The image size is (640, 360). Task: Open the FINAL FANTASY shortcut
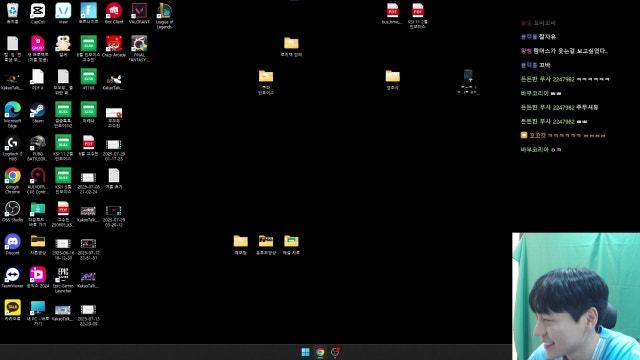coord(139,48)
